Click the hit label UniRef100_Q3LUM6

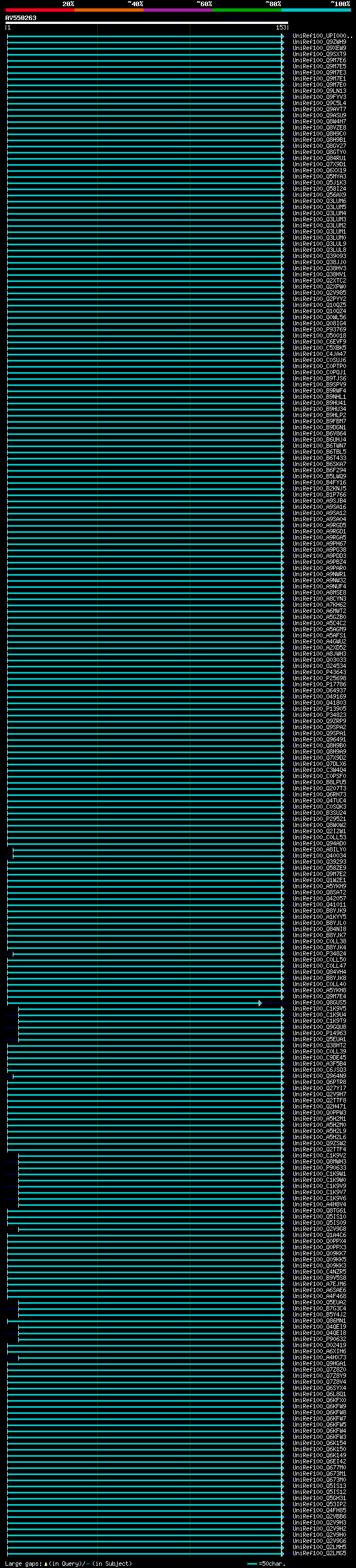(319, 201)
